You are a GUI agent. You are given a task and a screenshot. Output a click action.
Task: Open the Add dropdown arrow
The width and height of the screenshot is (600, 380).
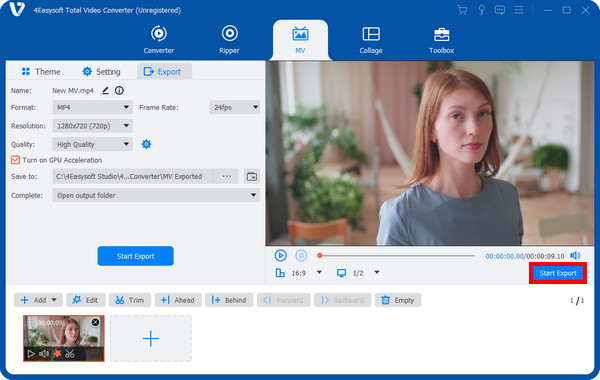[x=54, y=300]
